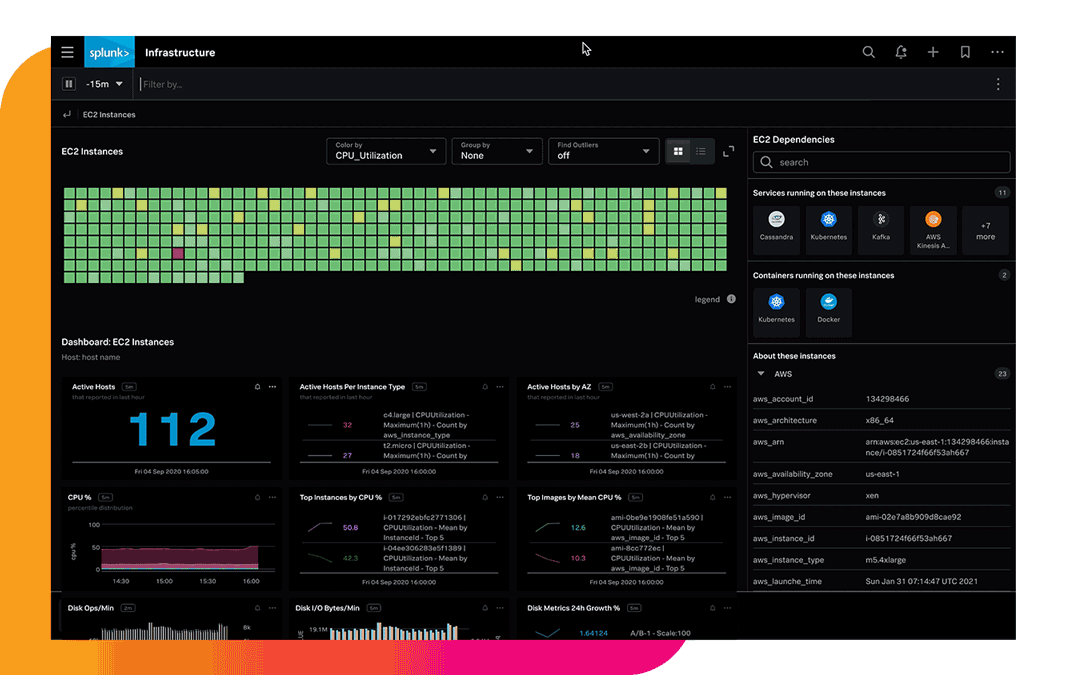Pause the live data stream
Screen dimensions: 1066x675
(69, 84)
